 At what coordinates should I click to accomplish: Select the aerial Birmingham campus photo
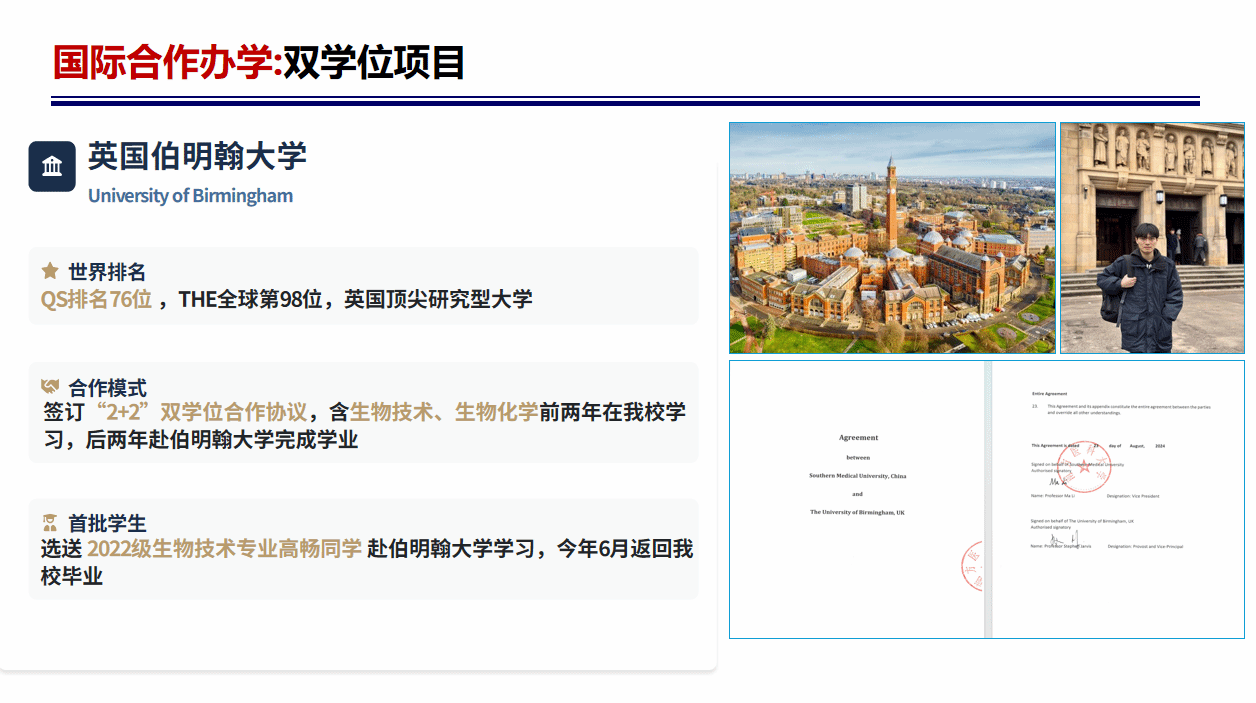(892, 238)
